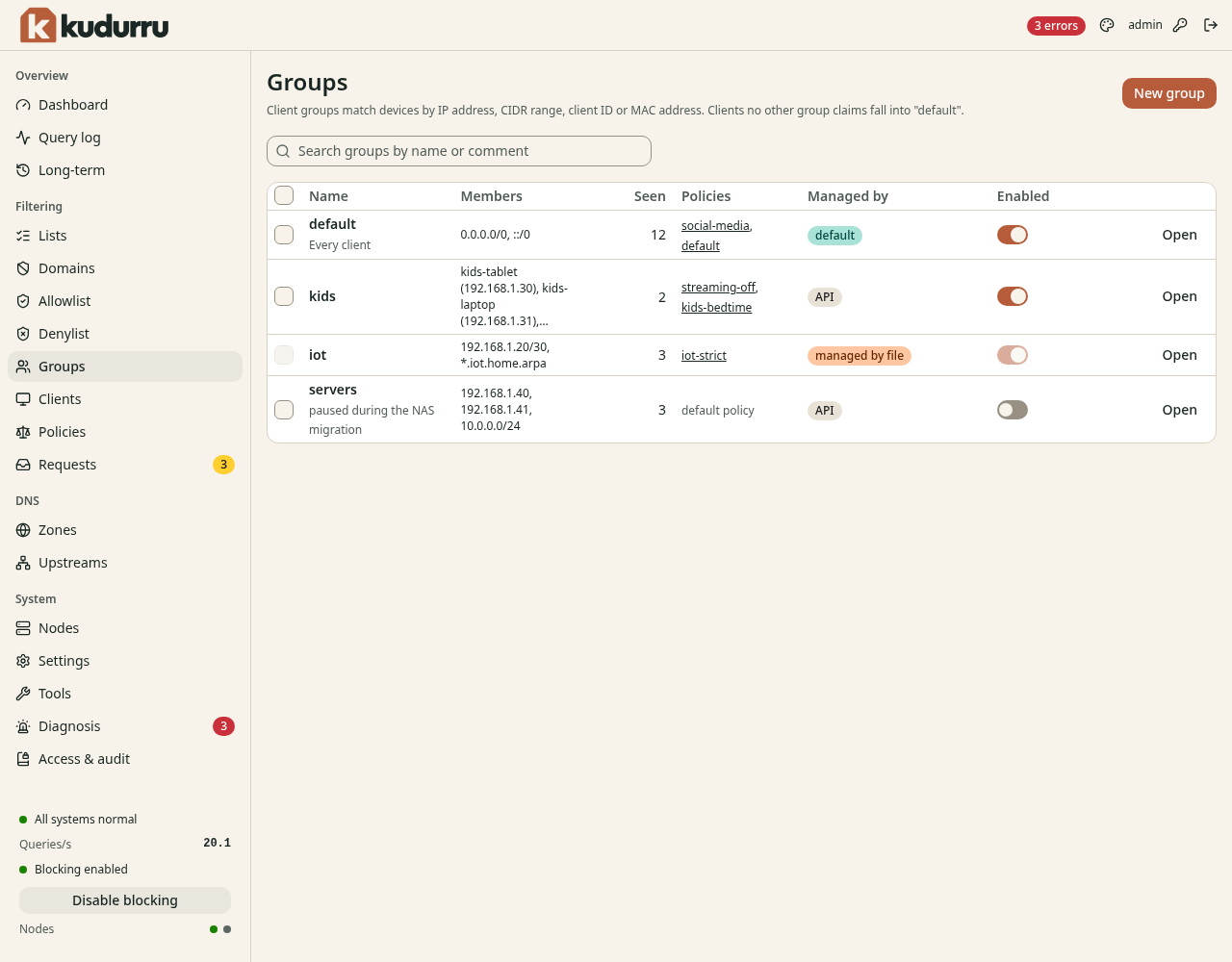Screen dimensions: 1232x962
Task: Focus the Search groups input field
Action: click(459, 151)
